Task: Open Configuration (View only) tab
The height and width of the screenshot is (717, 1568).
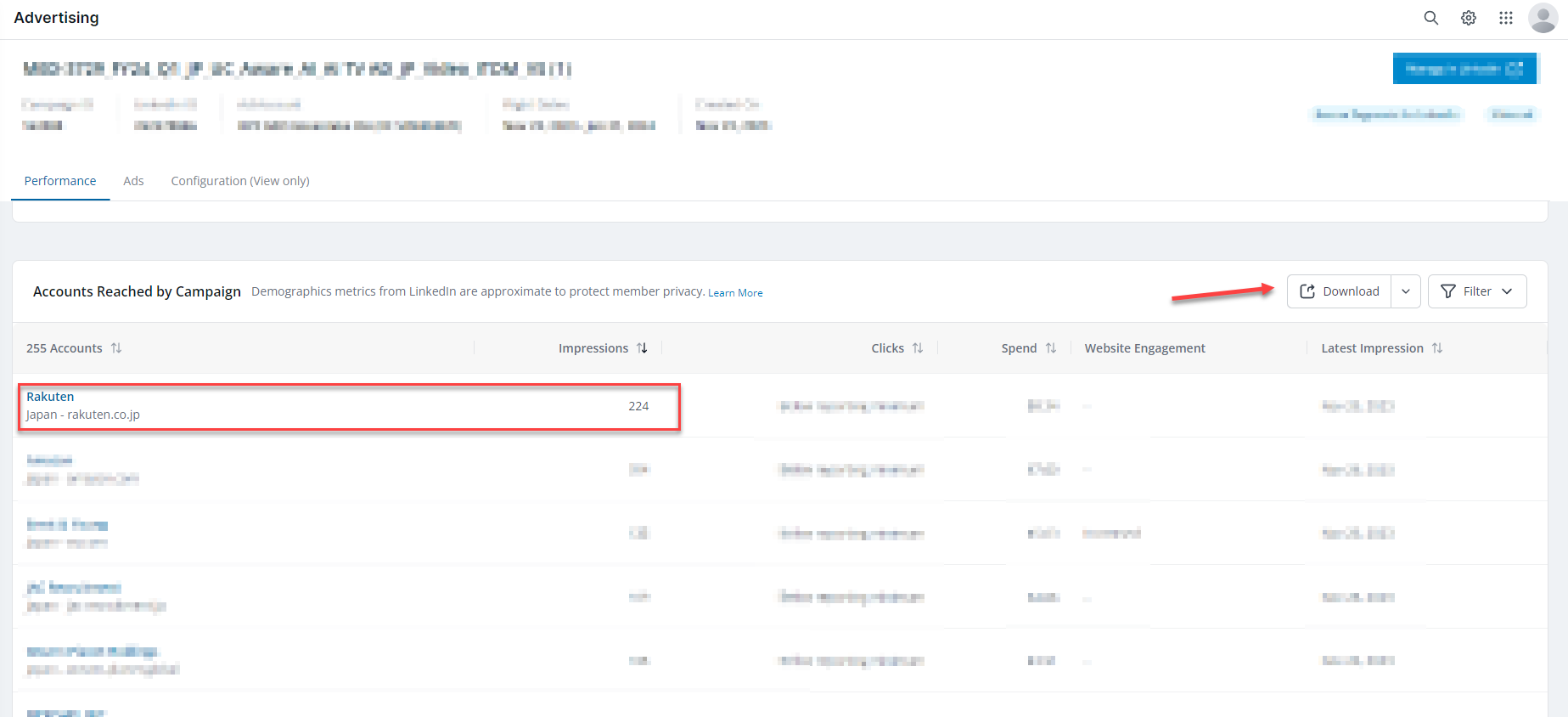Action: pyautogui.click(x=240, y=181)
